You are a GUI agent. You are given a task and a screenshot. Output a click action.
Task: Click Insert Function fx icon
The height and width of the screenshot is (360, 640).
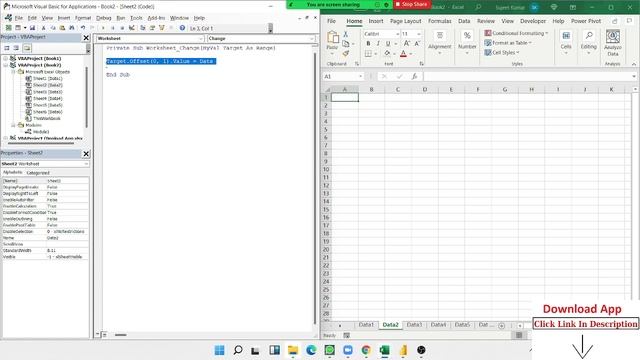pyautogui.click(x=414, y=76)
